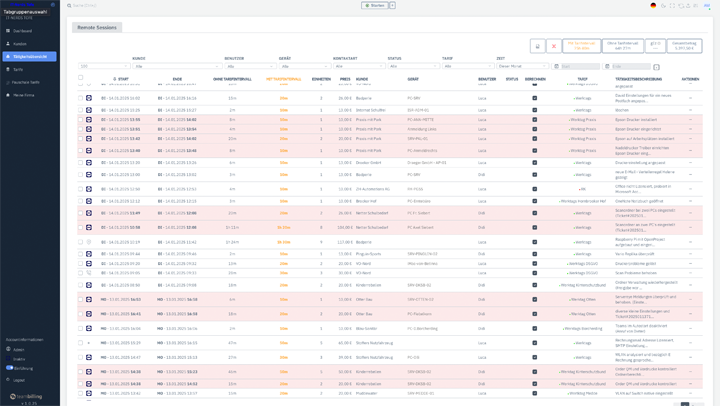Click the 'Mit Tarifintervall' summary button

pyautogui.click(x=581, y=46)
